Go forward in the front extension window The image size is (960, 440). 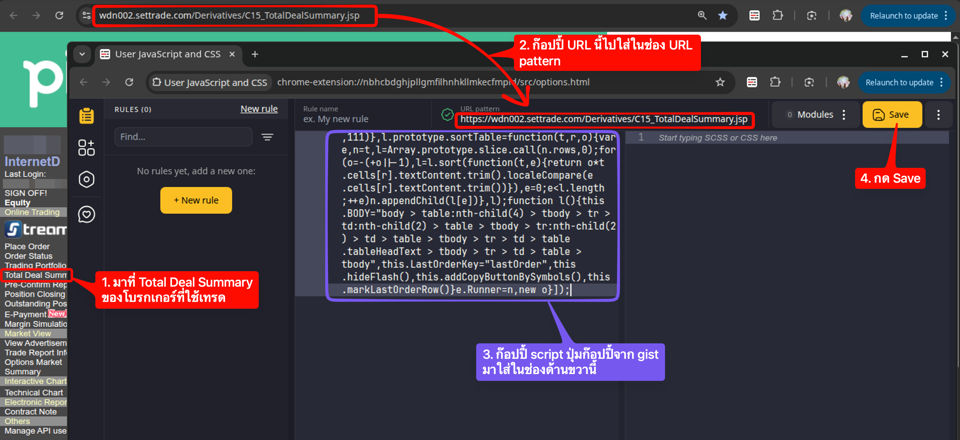[x=107, y=82]
